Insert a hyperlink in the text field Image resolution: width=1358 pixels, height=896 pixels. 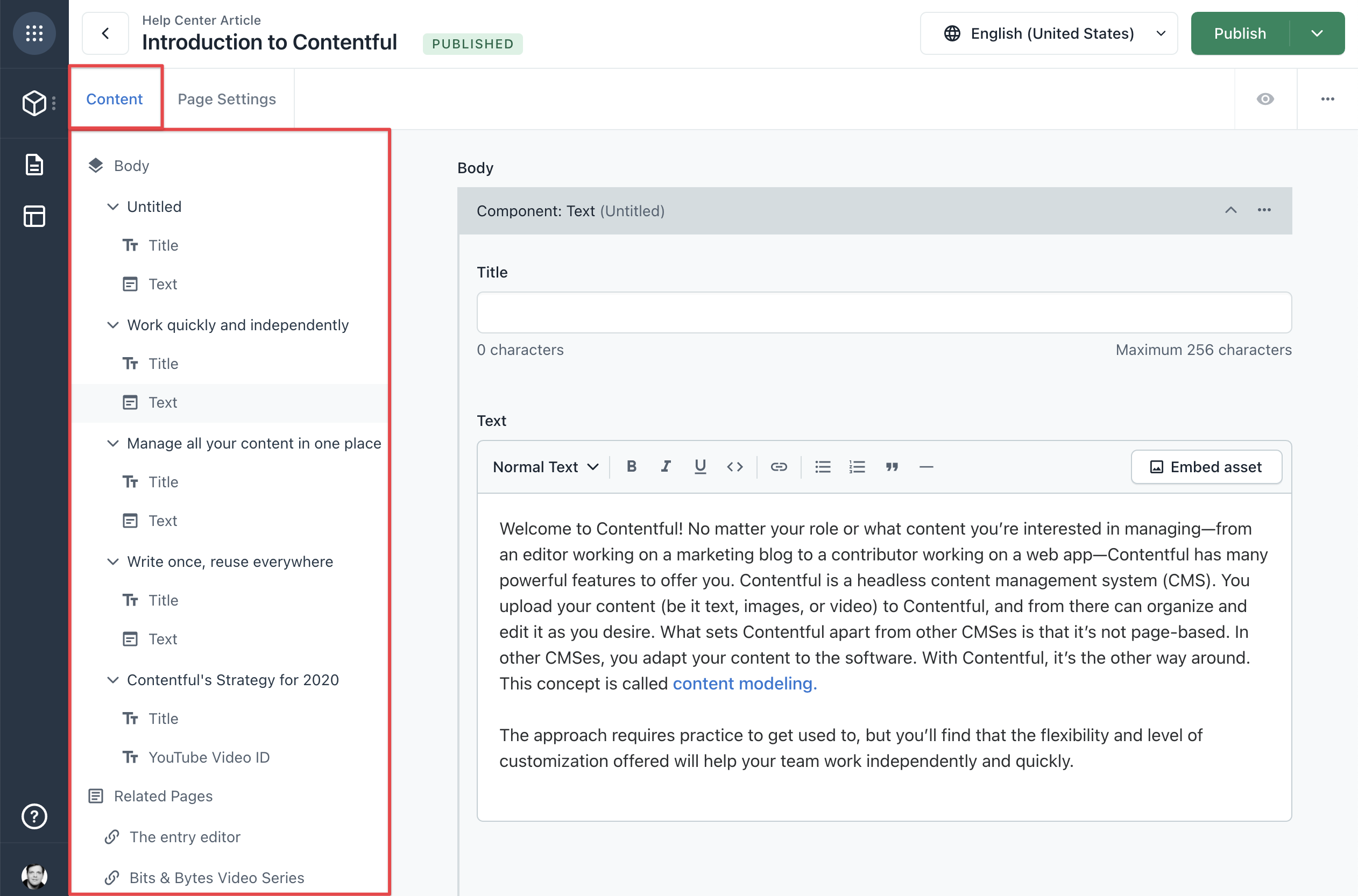click(779, 466)
